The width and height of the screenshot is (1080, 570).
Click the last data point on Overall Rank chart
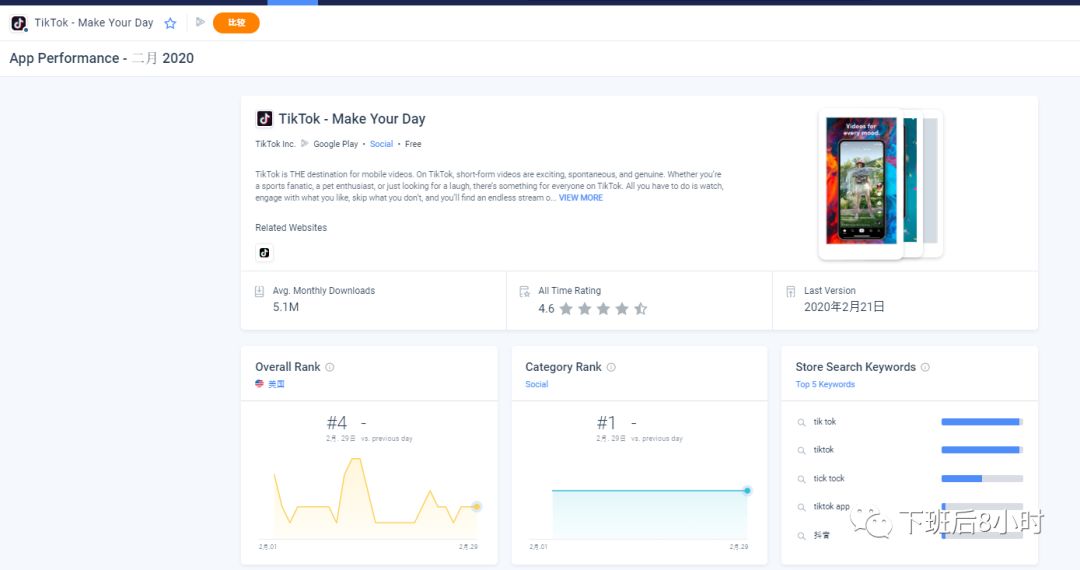[476, 507]
